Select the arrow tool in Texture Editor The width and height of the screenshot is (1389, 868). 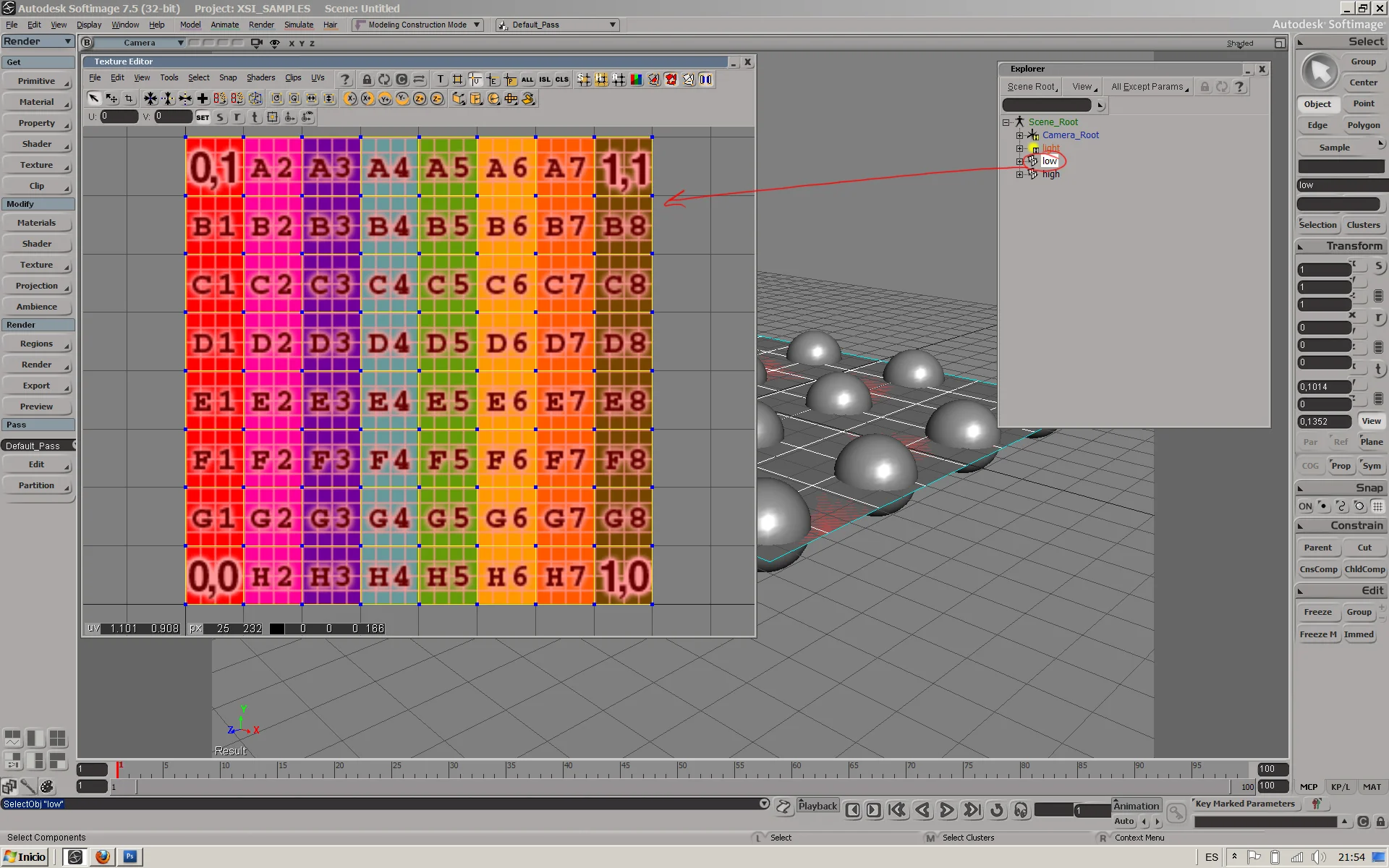pos(94,98)
